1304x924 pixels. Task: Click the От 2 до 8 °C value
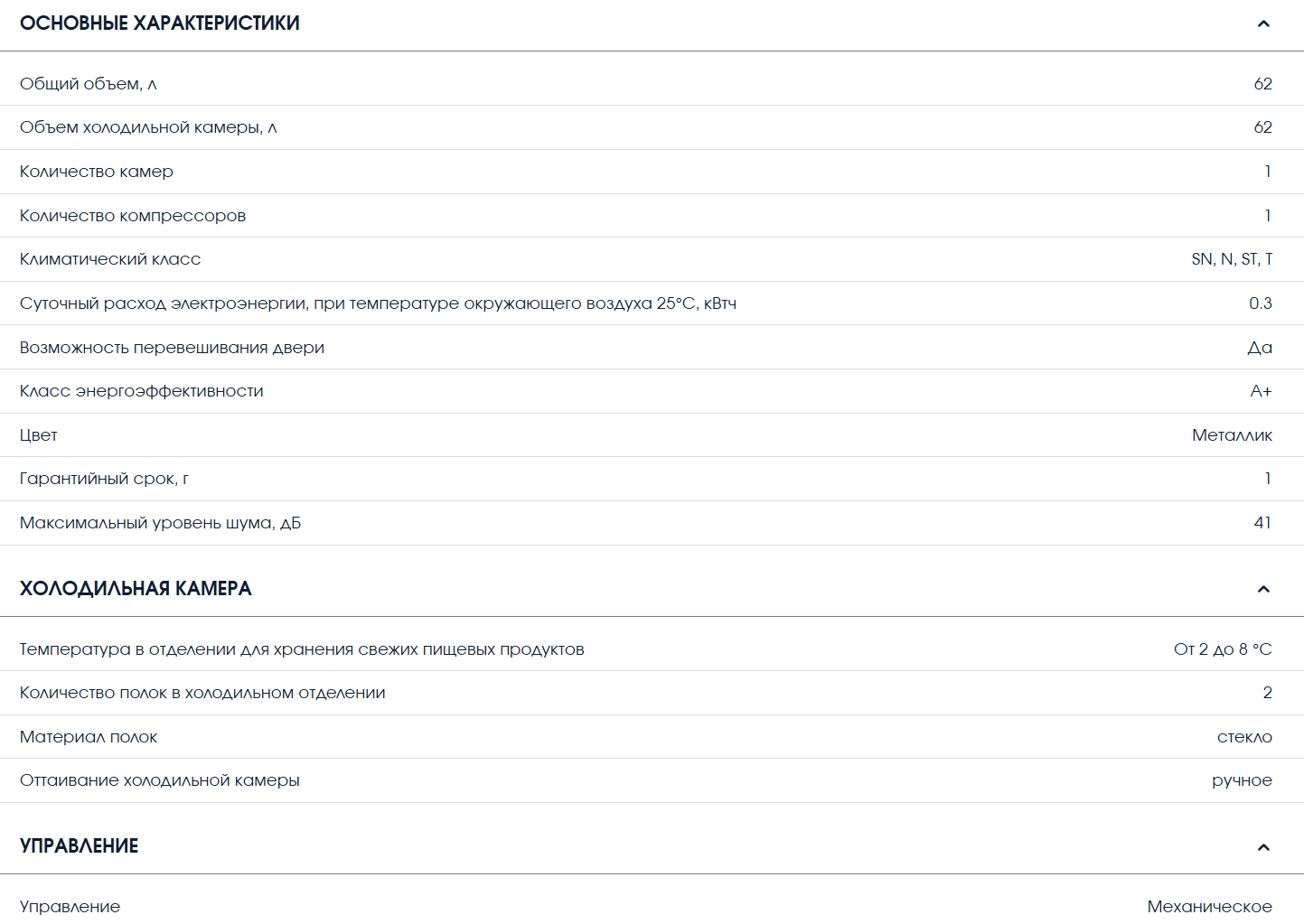[1223, 649]
